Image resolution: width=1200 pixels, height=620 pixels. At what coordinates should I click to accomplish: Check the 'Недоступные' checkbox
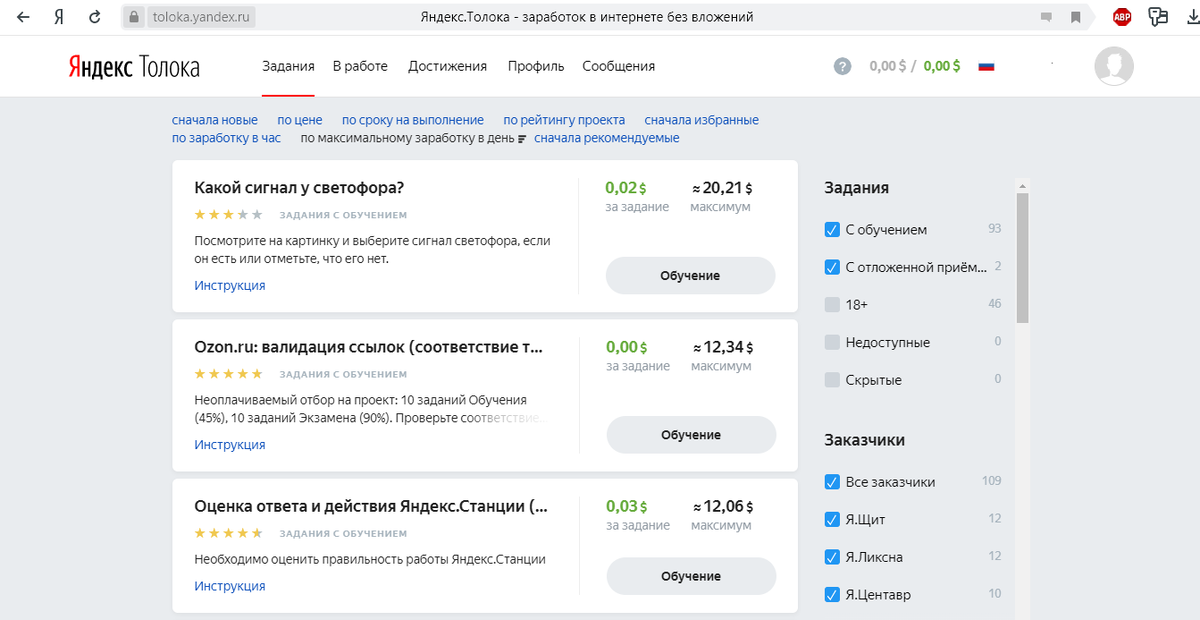click(x=832, y=342)
